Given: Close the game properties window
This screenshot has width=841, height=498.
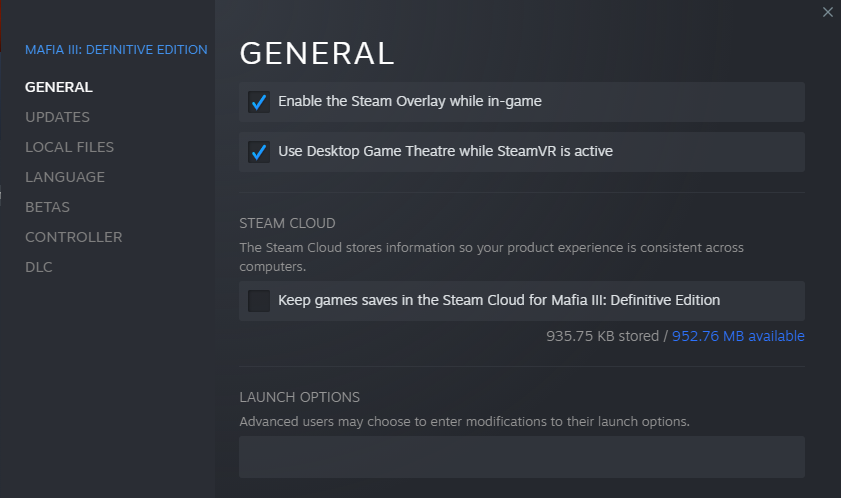Looking at the screenshot, I should (x=827, y=12).
